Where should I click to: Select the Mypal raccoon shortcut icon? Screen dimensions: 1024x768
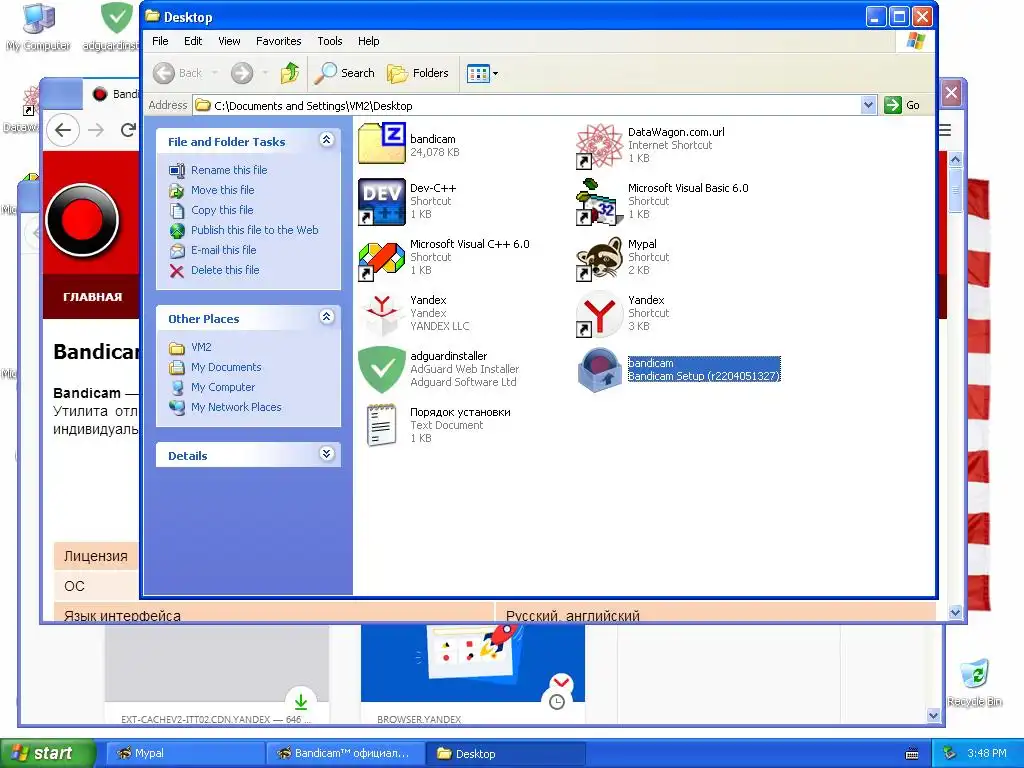(x=600, y=259)
